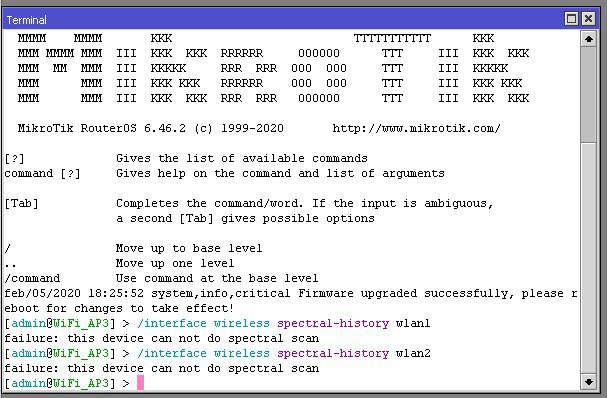
Task: Click the first "failure: this device" message
Action: point(161,338)
